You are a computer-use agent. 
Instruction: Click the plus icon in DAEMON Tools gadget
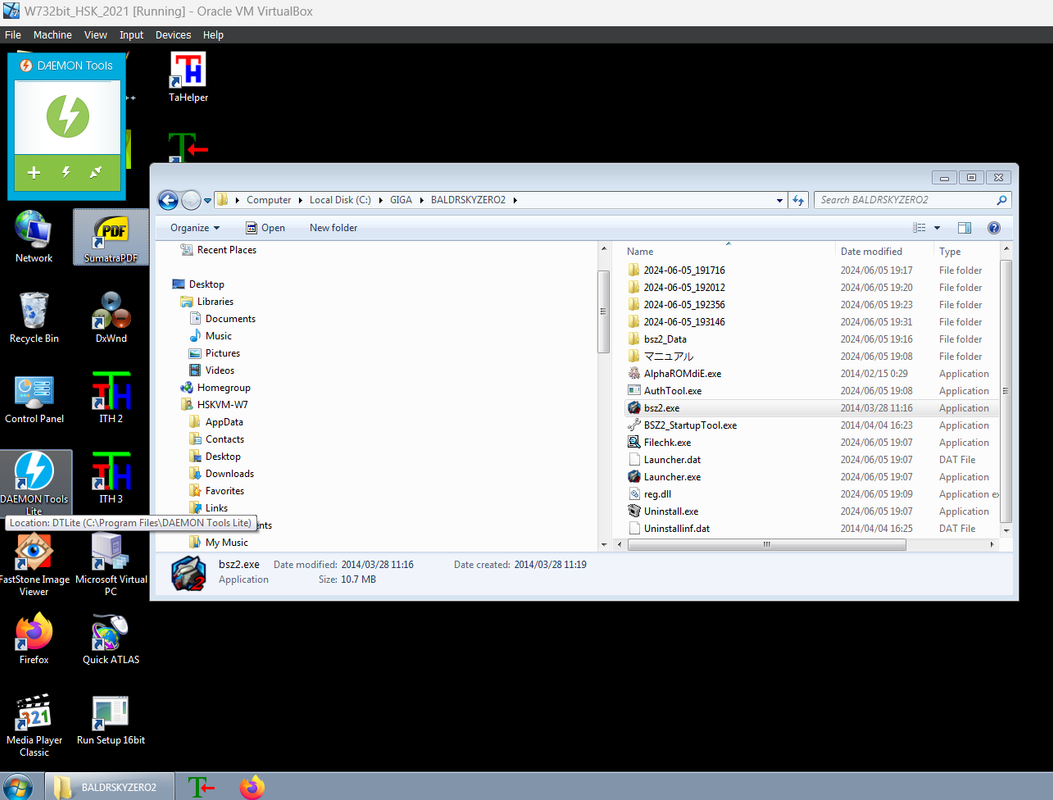34,173
